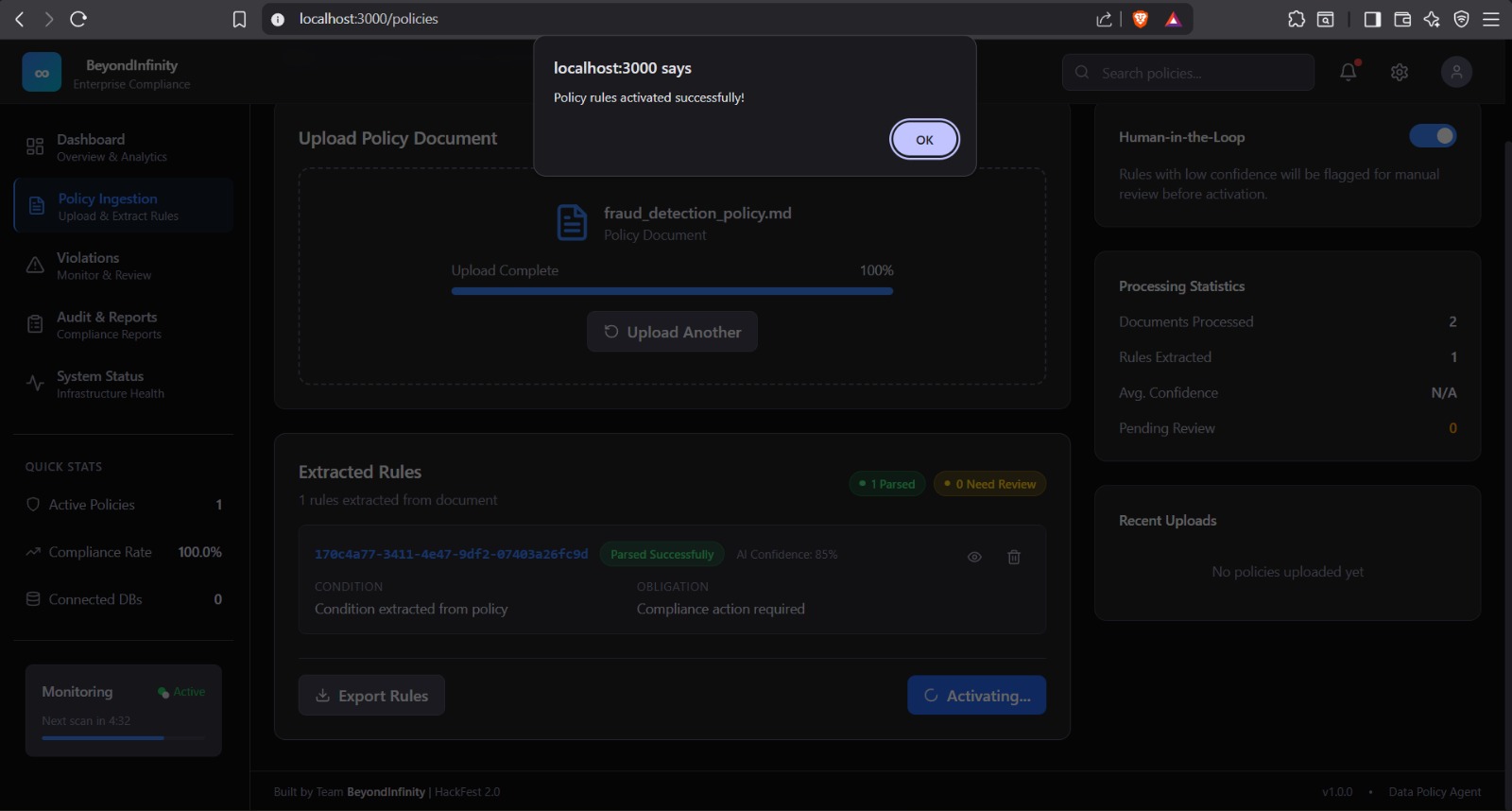The height and width of the screenshot is (811, 1512).
Task: View rule details with eye icon
Action: click(974, 557)
